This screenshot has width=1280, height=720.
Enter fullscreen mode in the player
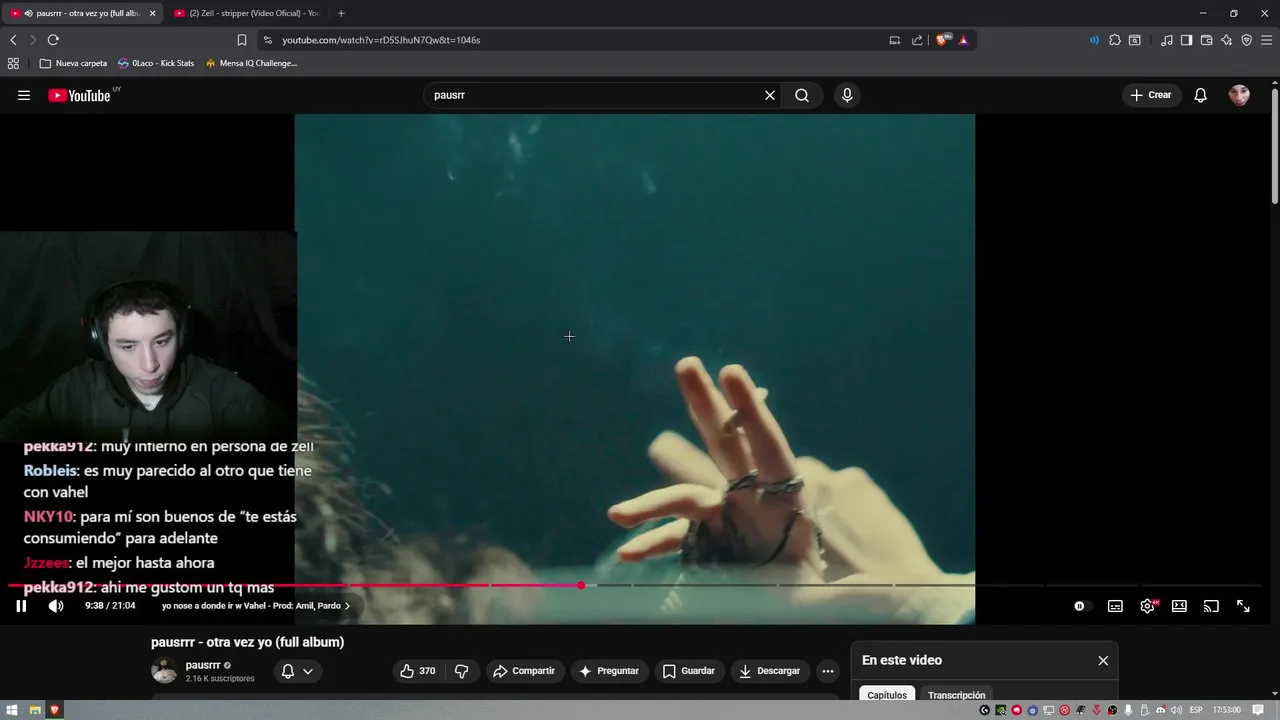coord(1243,606)
